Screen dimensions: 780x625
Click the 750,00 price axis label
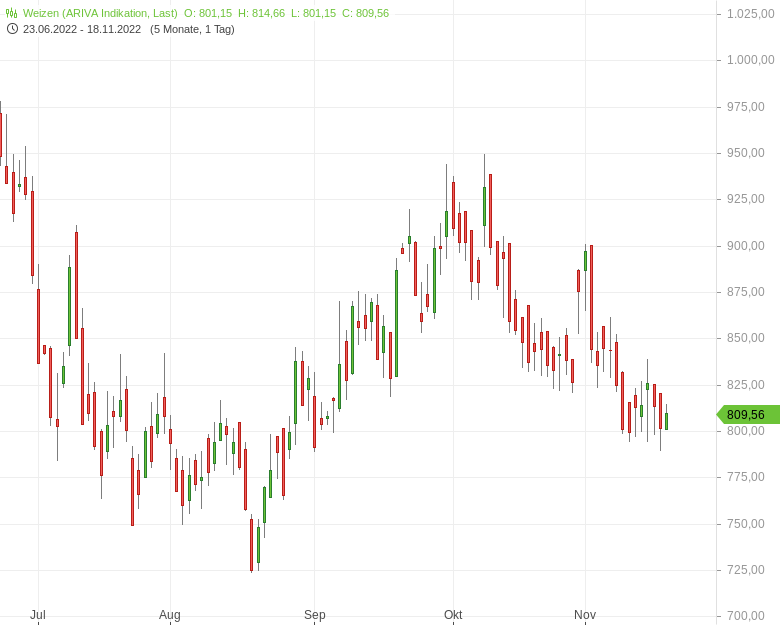coord(746,524)
